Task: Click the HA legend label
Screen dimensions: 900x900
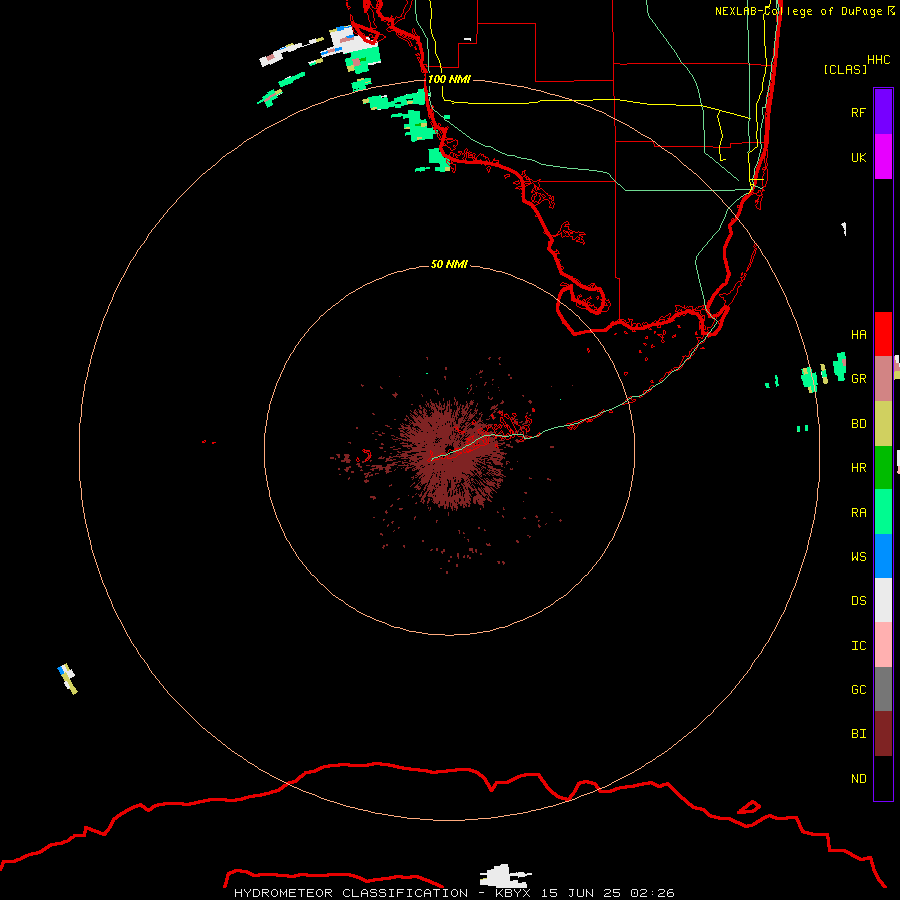Action: click(858, 335)
